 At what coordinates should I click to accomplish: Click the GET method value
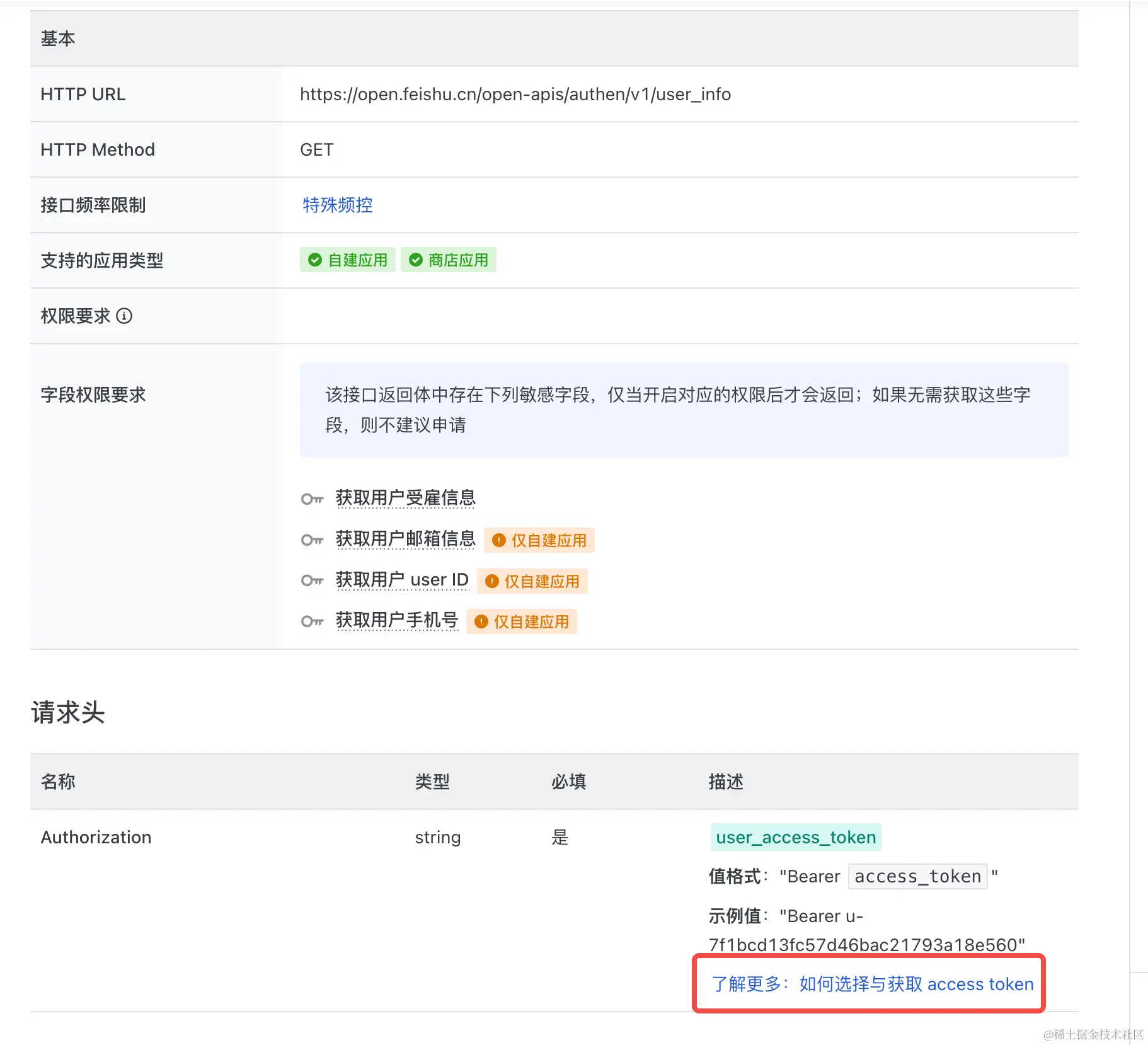(x=317, y=149)
